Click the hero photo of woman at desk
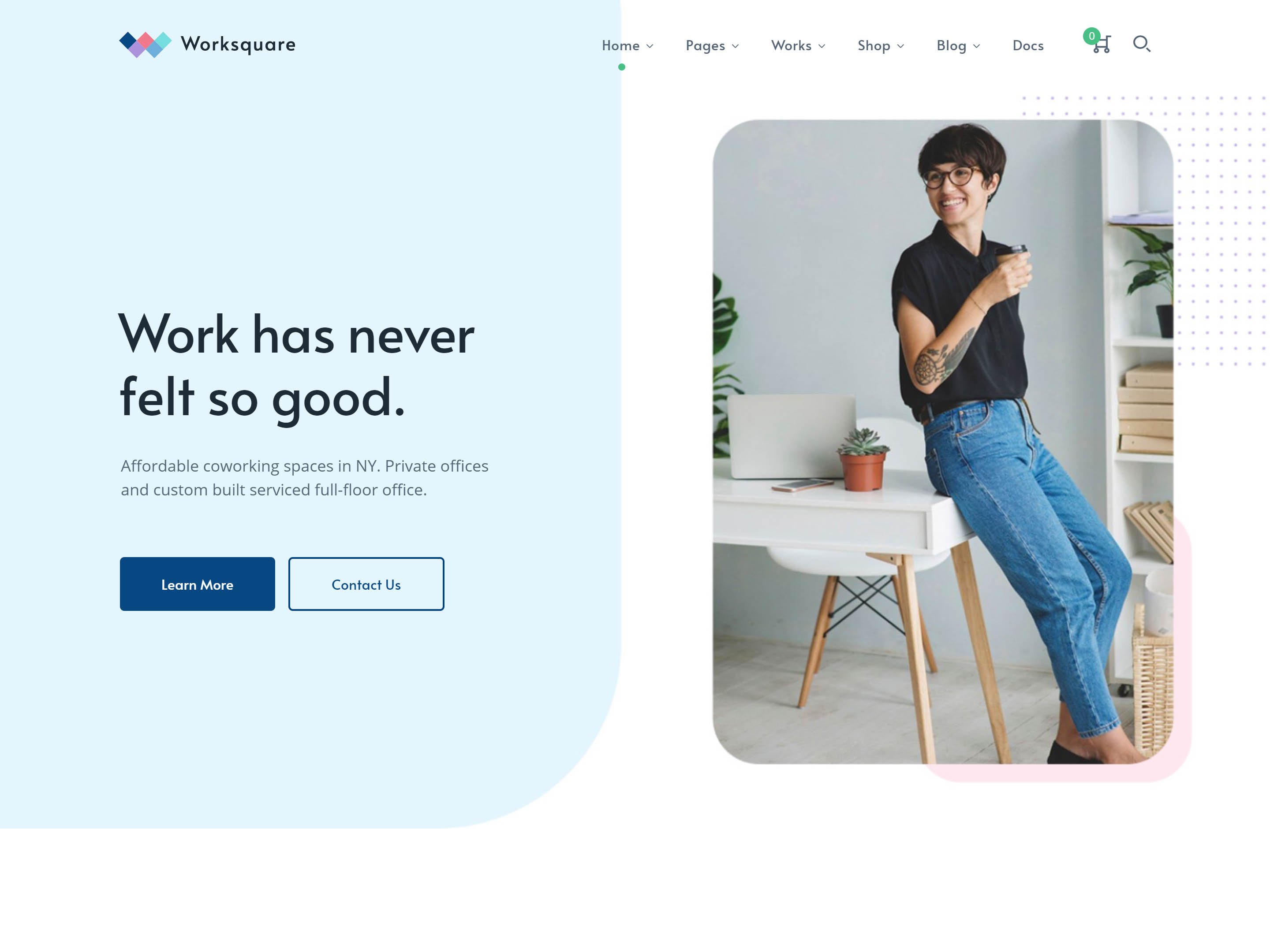Screen dimensions: 1270x952 pyautogui.click(x=943, y=442)
